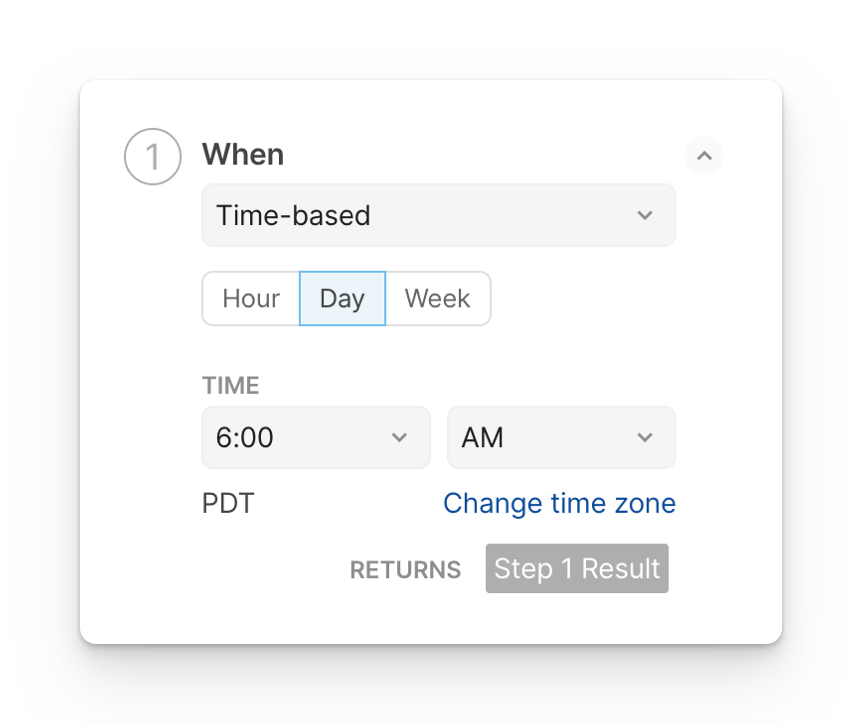Click the TIME field label
Screen dimensions: 862x724
pyautogui.click(x=230, y=386)
